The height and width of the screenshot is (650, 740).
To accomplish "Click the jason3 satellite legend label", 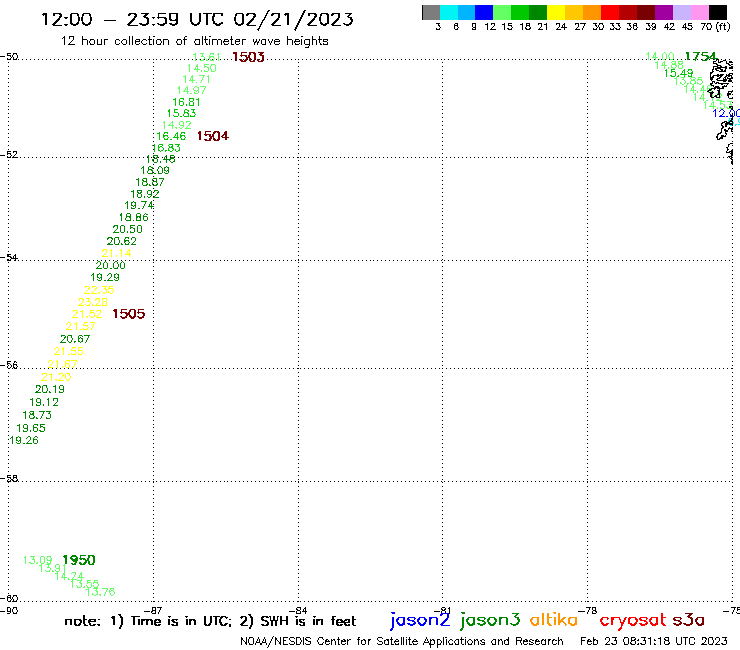I will point(490,620).
